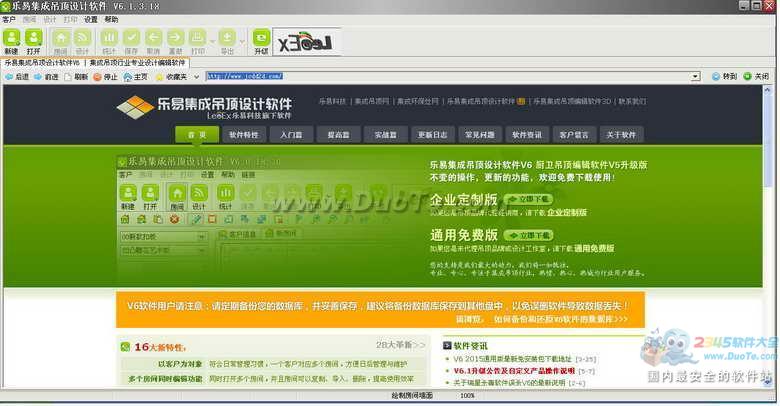The image size is (780, 406).
Task: Click the 打开 open toolbar icon
Action: pyautogui.click(x=33, y=42)
